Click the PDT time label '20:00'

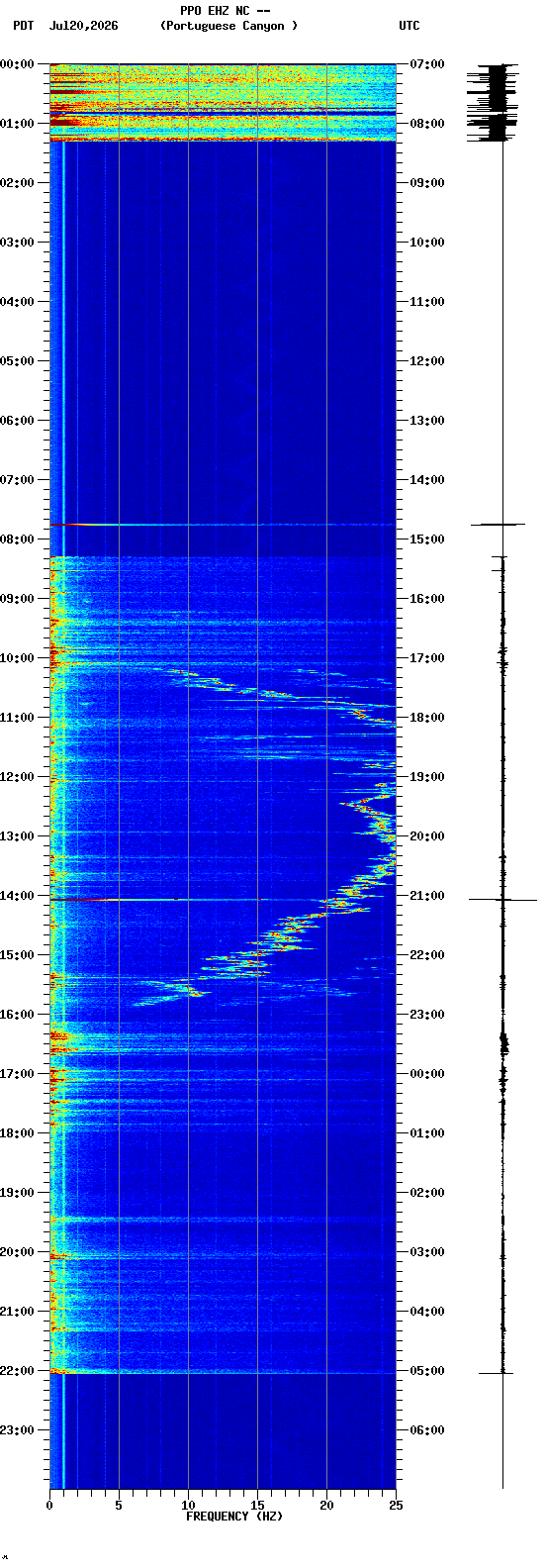[x=17, y=1251]
